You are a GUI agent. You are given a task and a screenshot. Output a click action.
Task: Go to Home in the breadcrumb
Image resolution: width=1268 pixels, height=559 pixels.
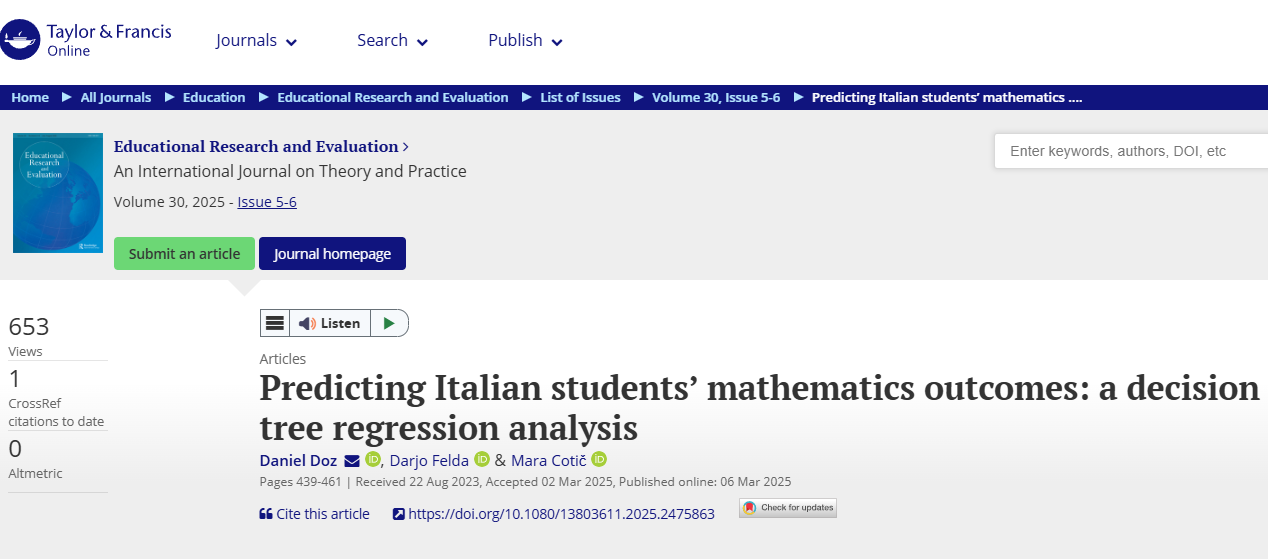[x=30, y=97]
